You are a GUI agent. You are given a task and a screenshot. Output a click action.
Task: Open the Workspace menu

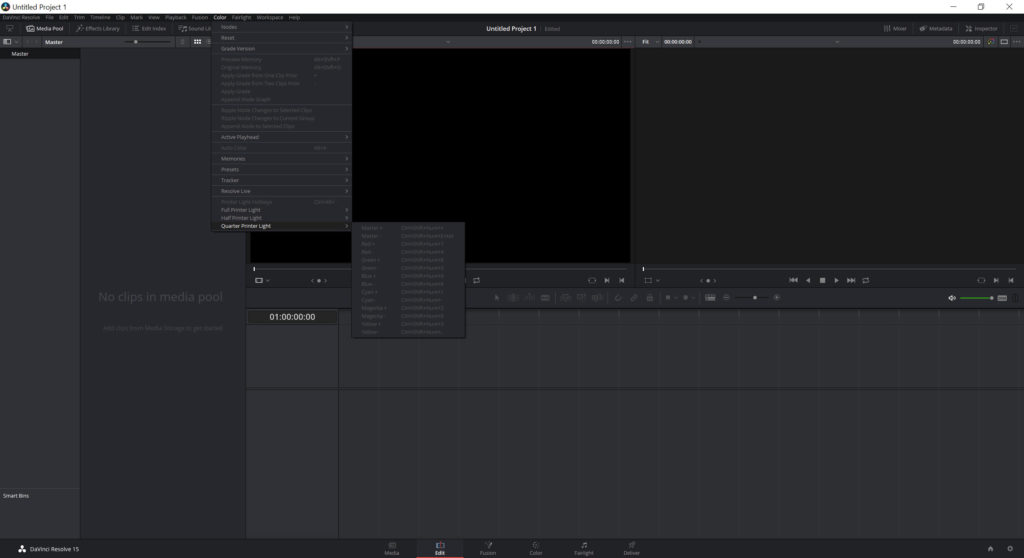tap(270, 18)
